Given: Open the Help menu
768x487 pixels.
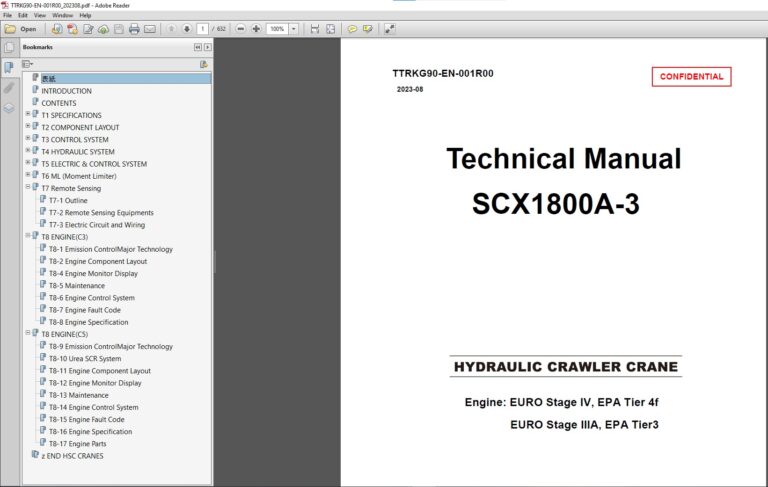Looking at the screenshot, I should point(85,16).
